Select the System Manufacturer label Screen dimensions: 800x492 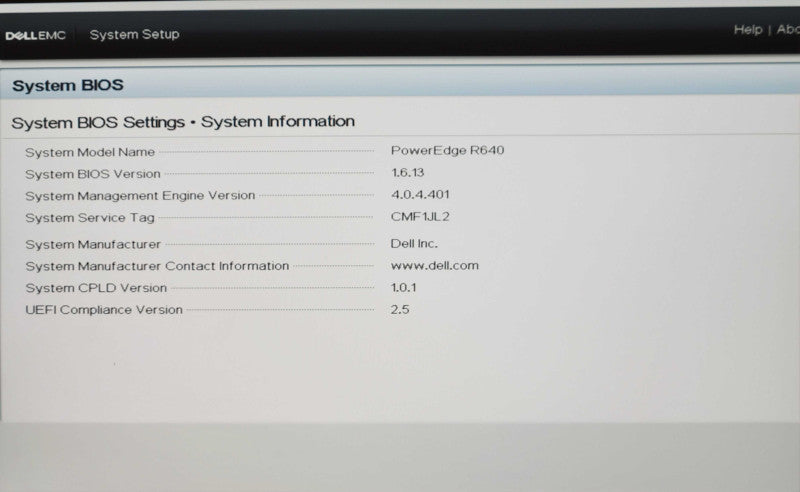93,244
